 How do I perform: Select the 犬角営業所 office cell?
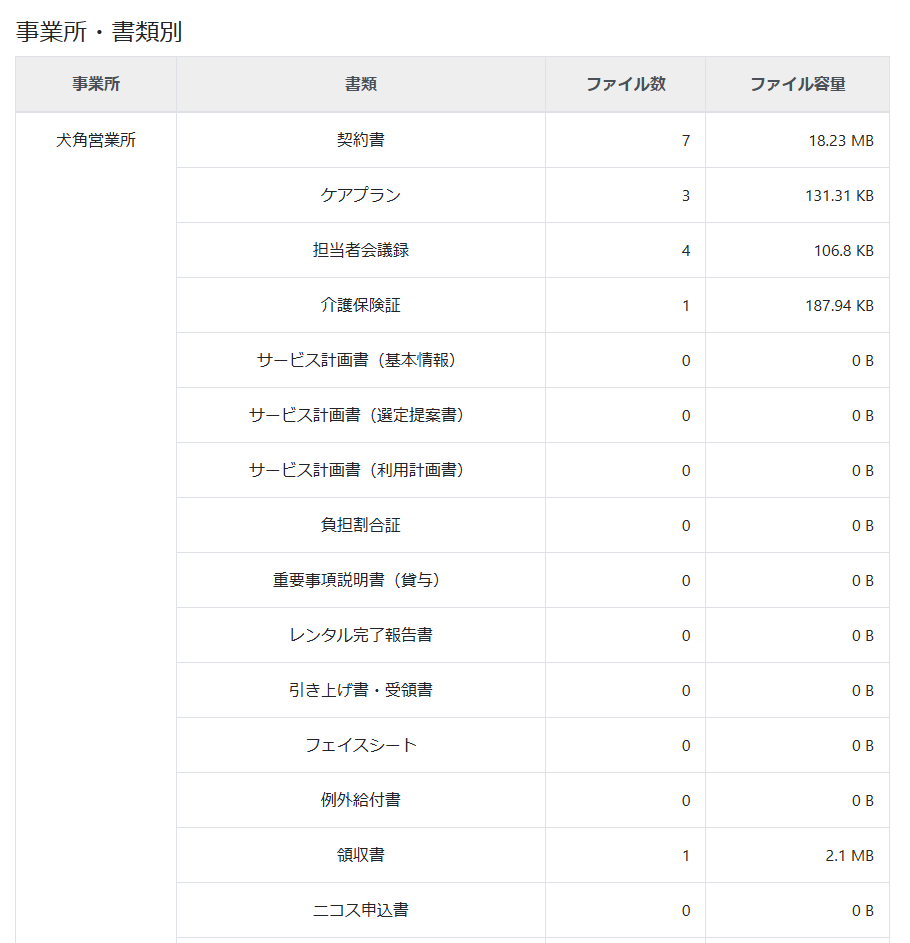(x=92, y=140)
